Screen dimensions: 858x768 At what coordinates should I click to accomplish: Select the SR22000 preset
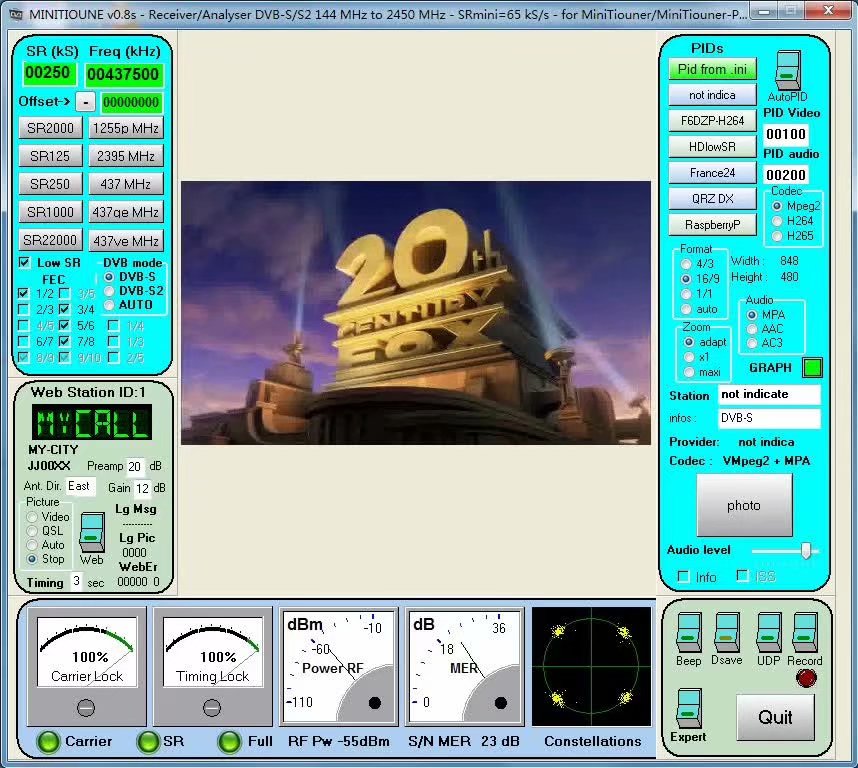50,240
